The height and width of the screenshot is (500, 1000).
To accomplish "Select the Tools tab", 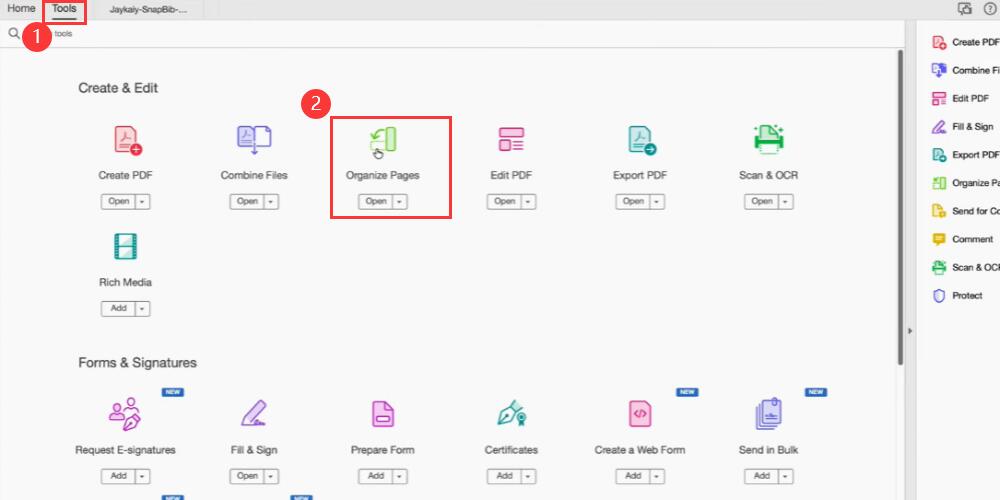I will (x=64, y=9).
